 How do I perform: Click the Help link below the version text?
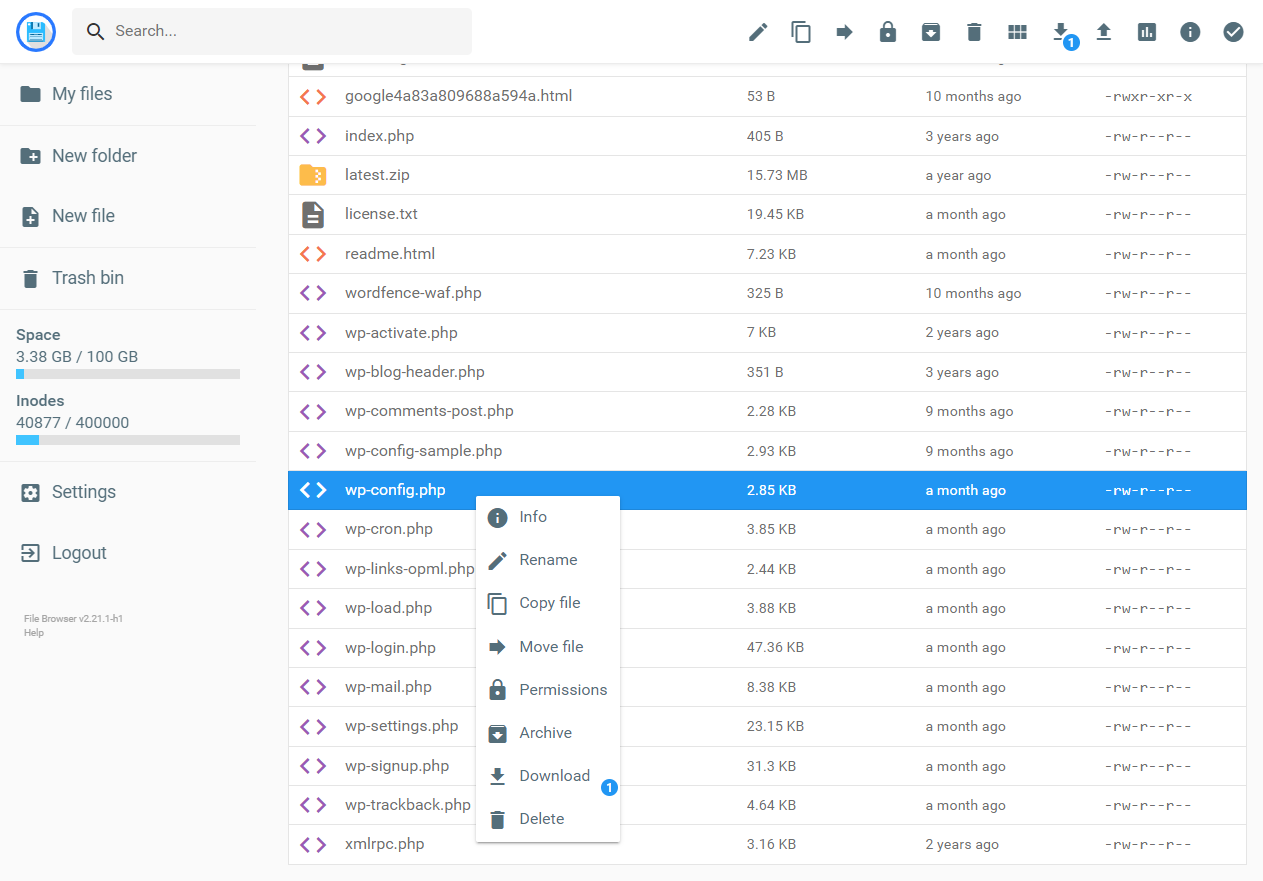point(33,632)
